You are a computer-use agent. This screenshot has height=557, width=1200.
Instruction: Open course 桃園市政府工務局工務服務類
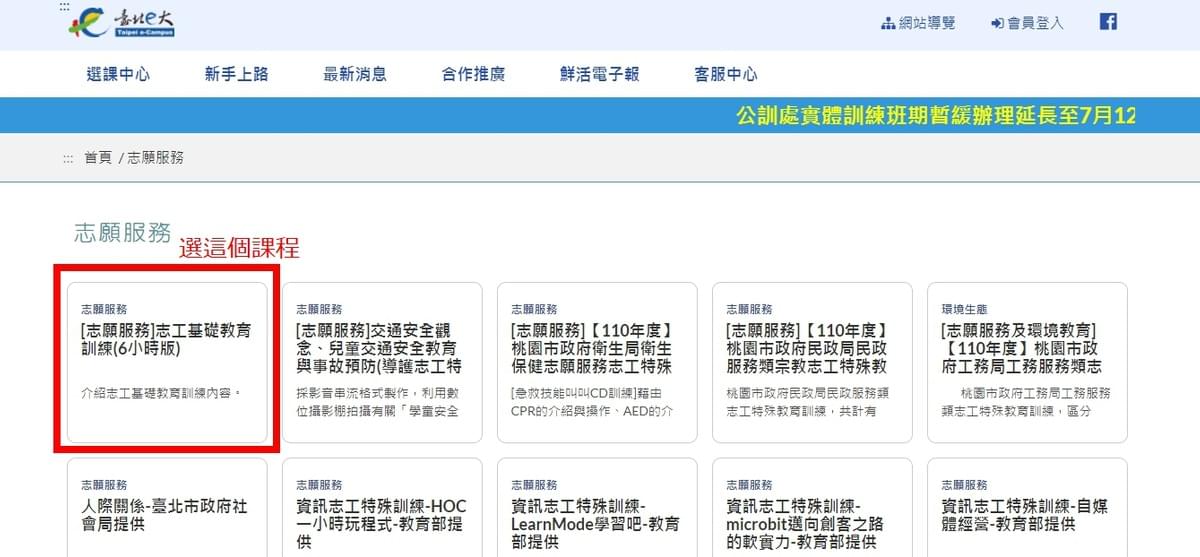click(1022, 348)
